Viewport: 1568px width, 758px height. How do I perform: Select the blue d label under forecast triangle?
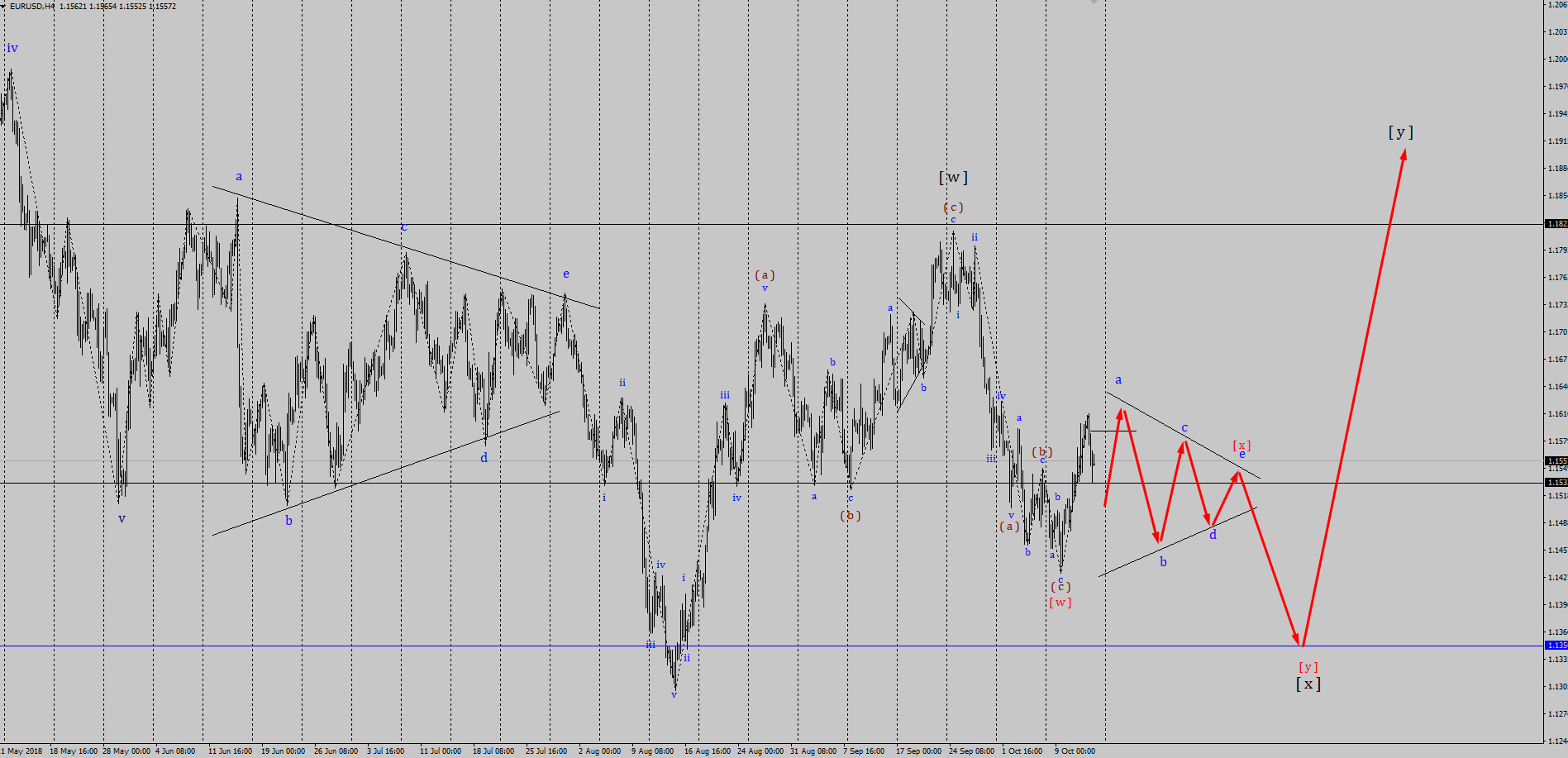1213,536
